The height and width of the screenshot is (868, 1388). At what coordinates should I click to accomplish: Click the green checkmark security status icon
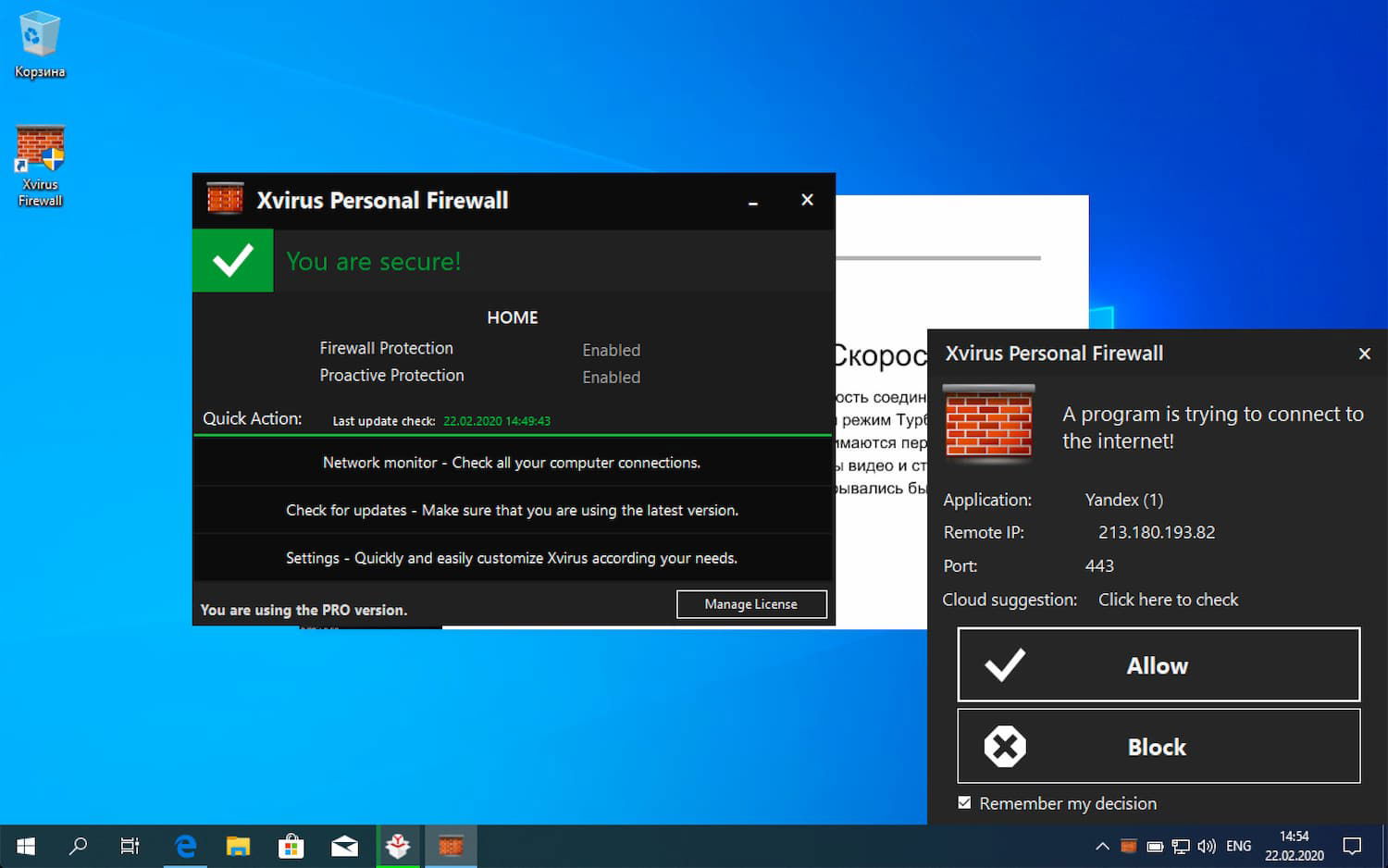pos(232,260)
